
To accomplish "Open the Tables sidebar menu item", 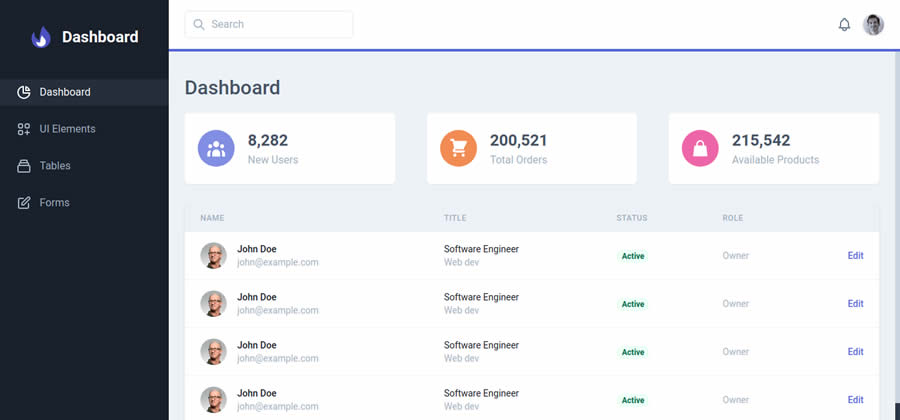I will (x=55, y=166).
